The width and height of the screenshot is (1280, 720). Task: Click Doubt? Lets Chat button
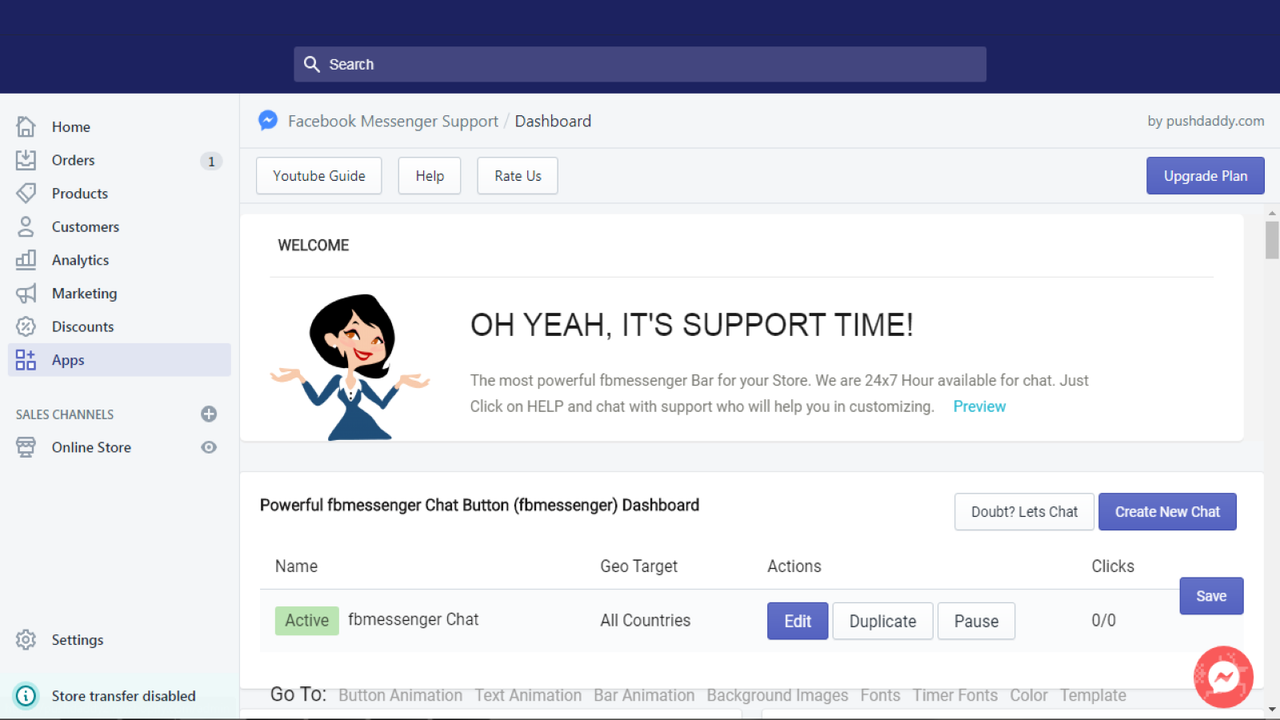pos(1024,512)
